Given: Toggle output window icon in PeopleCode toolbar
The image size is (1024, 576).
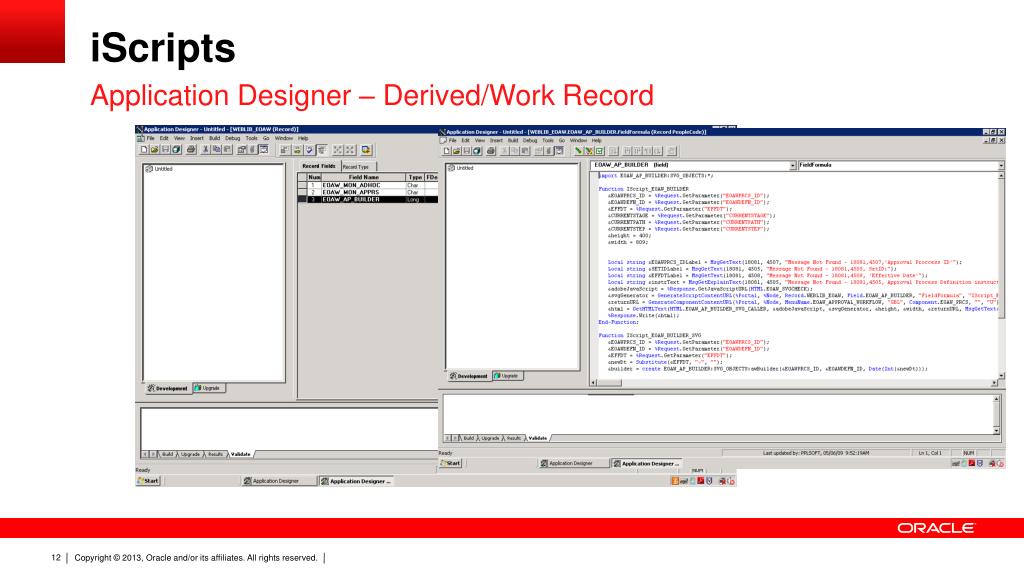Looking at the screenshot, I should pos(560,151).
